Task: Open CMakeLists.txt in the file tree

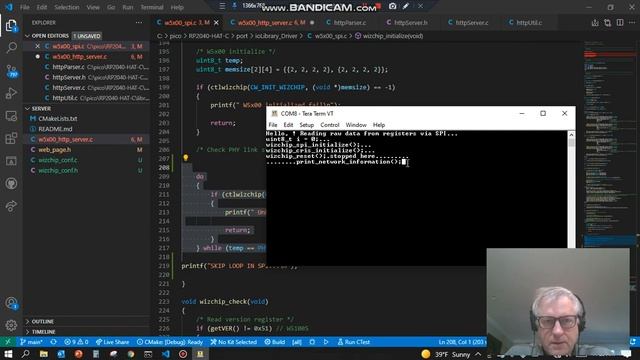Action: 58,118
